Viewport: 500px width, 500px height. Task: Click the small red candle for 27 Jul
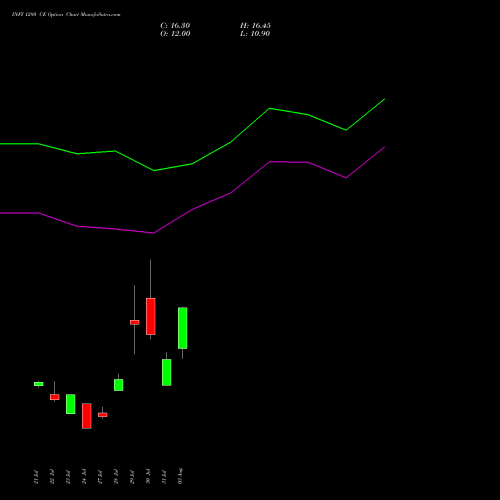tap(103, 415)
